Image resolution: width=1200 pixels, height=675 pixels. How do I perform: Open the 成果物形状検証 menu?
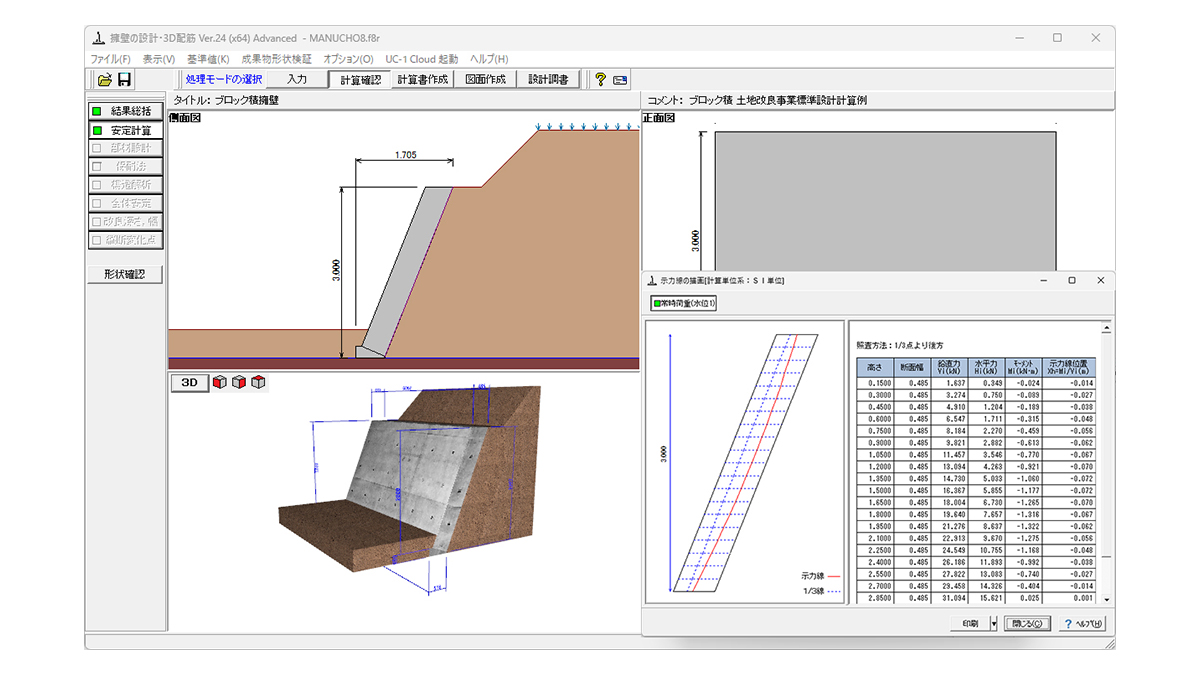point(276,59)
